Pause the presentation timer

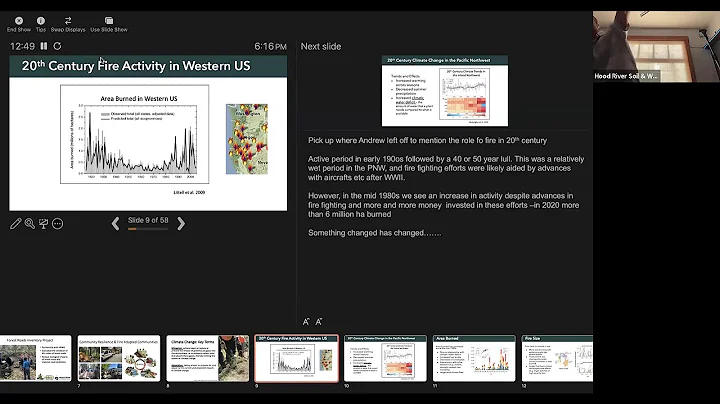[x=44, y=46]
